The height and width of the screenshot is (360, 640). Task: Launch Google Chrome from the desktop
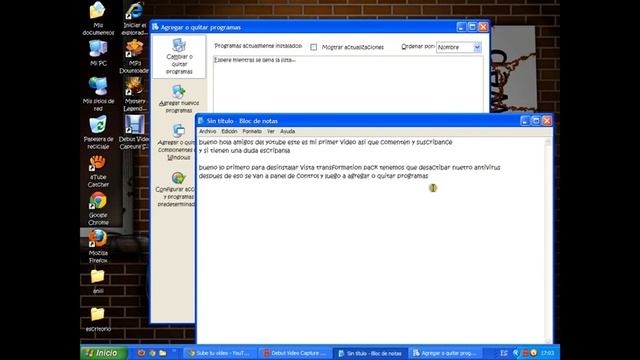98,209
